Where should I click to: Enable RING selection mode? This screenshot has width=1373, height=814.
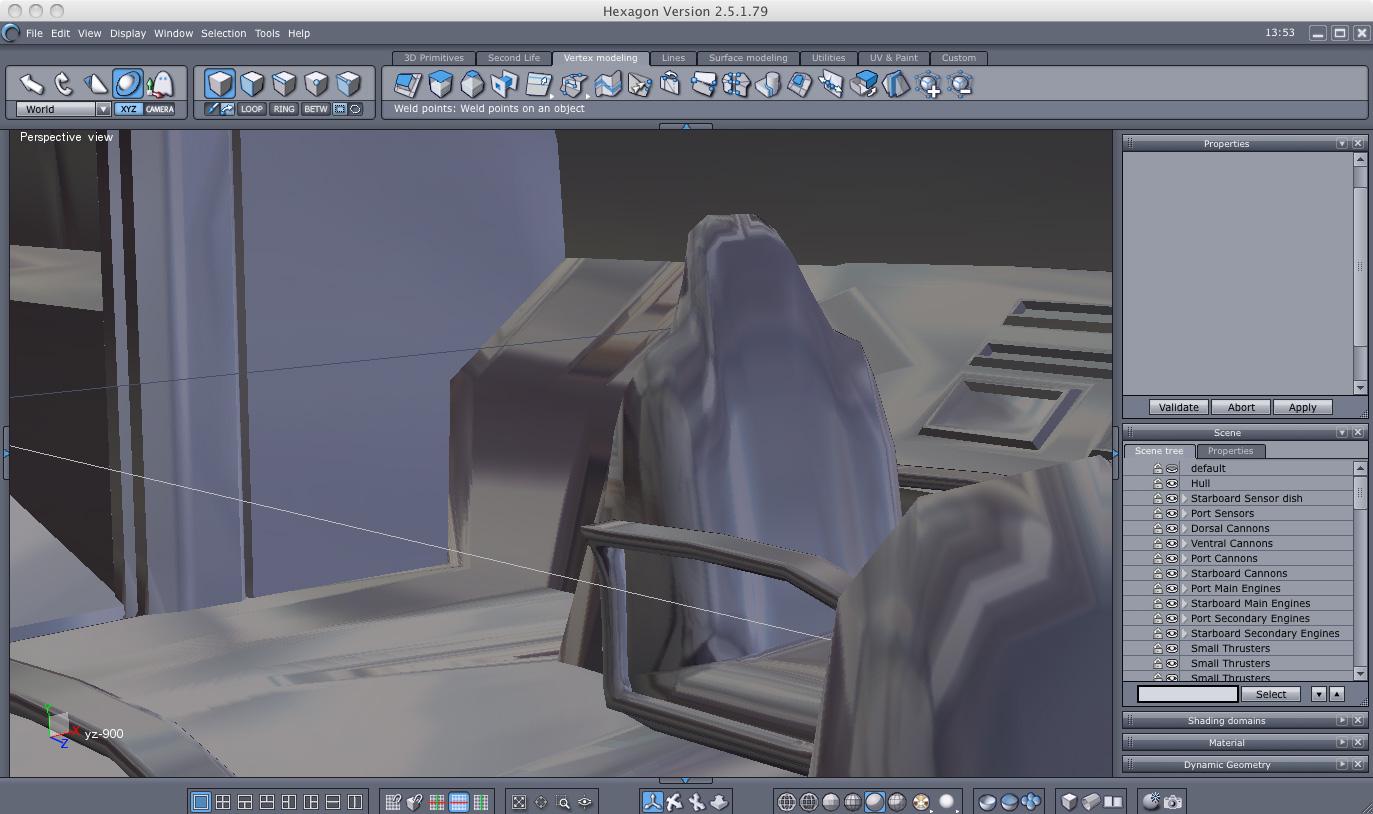pyautogui.click(x=284, y=109)
